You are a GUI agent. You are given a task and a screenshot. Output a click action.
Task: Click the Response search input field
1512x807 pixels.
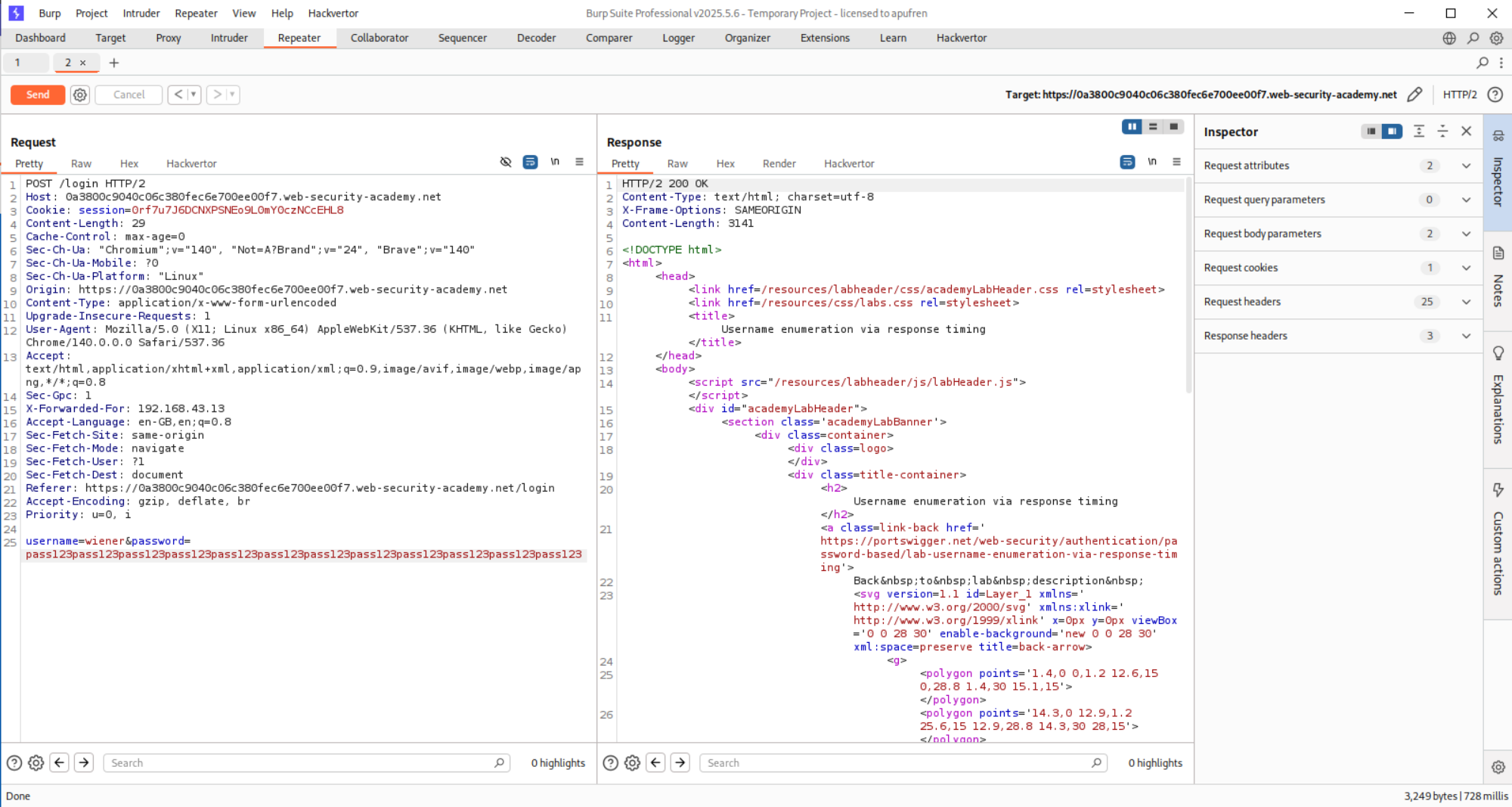tap(900, 763)
